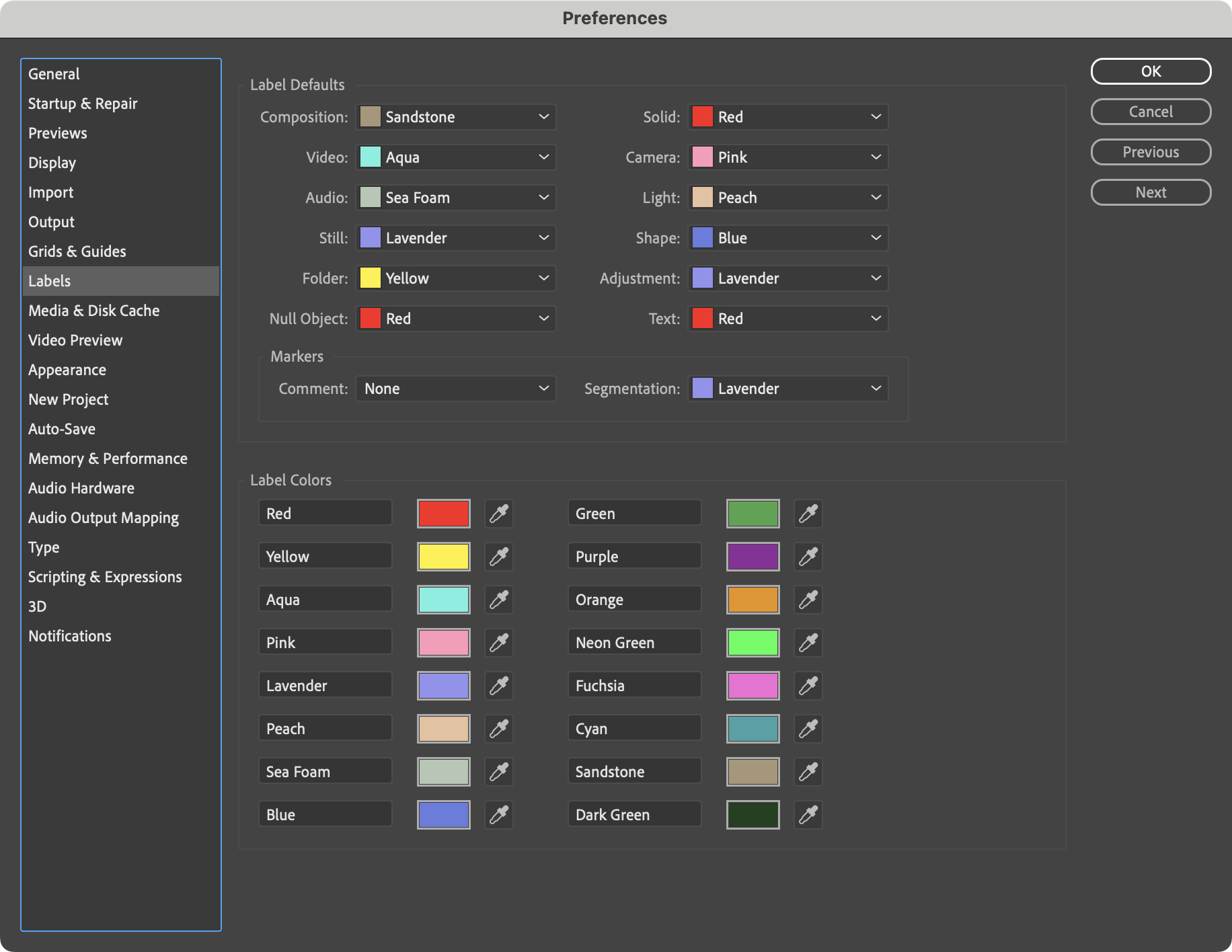Open the eyedropper for Neon Green
Viewport: 1232px width, 952px height.
(808, 642)
